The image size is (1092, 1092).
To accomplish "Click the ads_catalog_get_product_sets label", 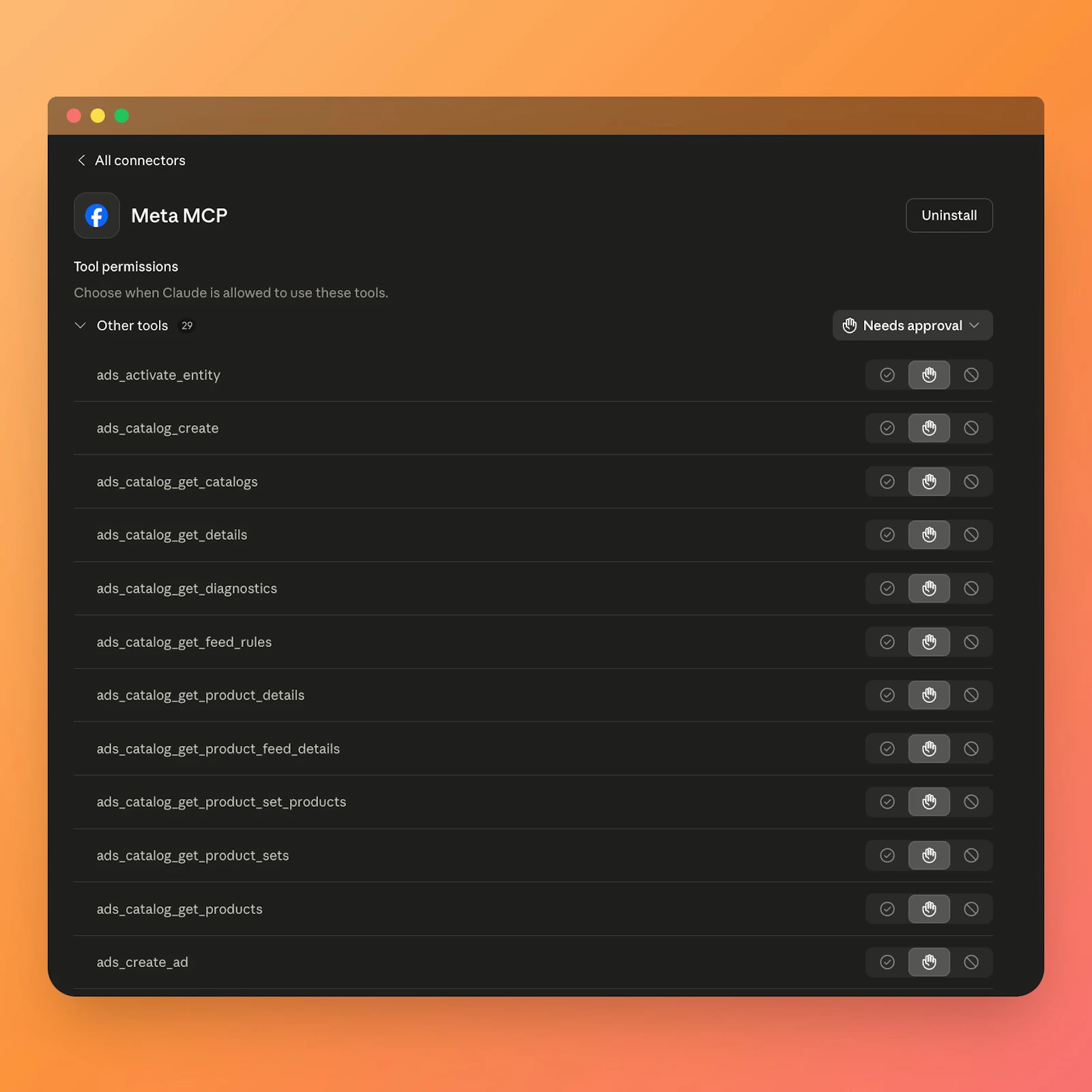I will point(193,856).
